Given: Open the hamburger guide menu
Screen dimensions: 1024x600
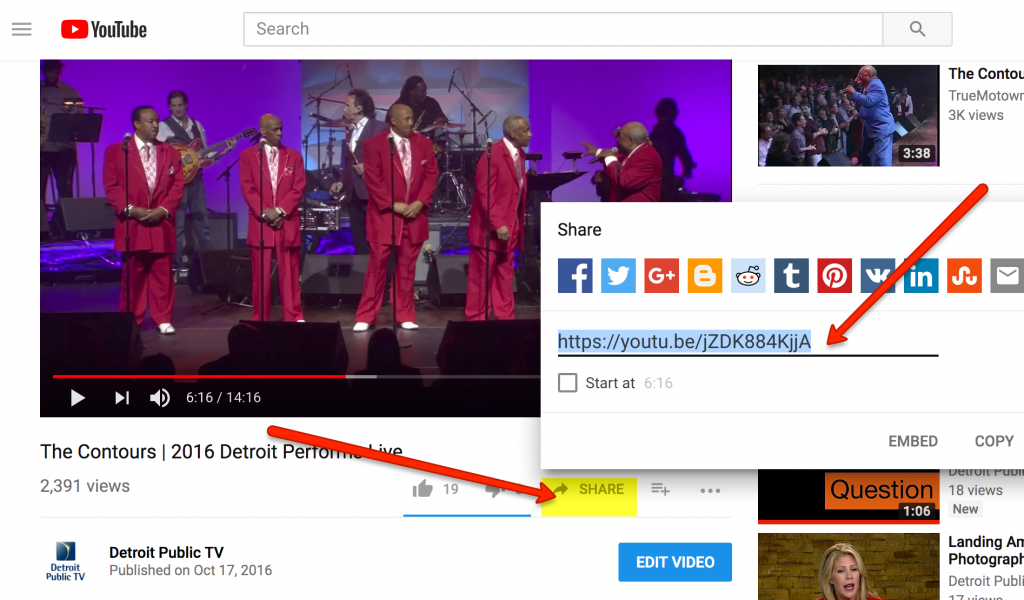Looking at the screenshot, I should (22, 29).
